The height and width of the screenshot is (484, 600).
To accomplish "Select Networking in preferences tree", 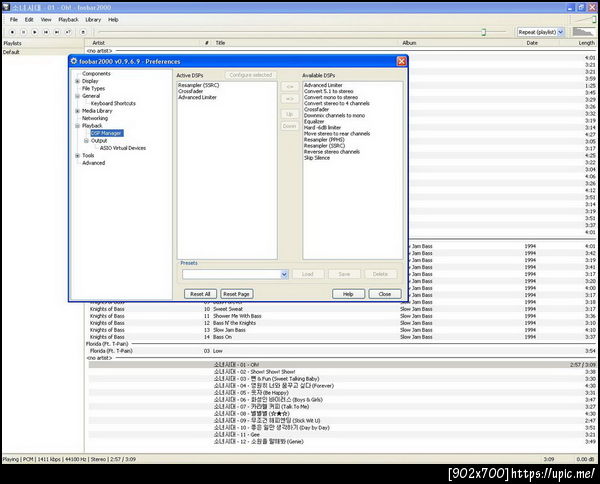I will point(95,118).
